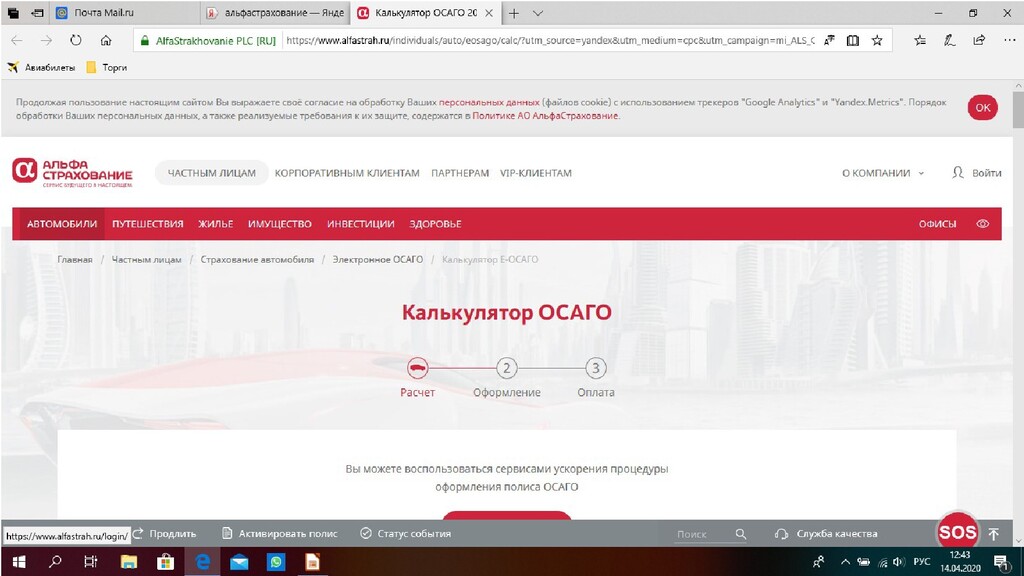Refresh the page

tap(76, 40)
